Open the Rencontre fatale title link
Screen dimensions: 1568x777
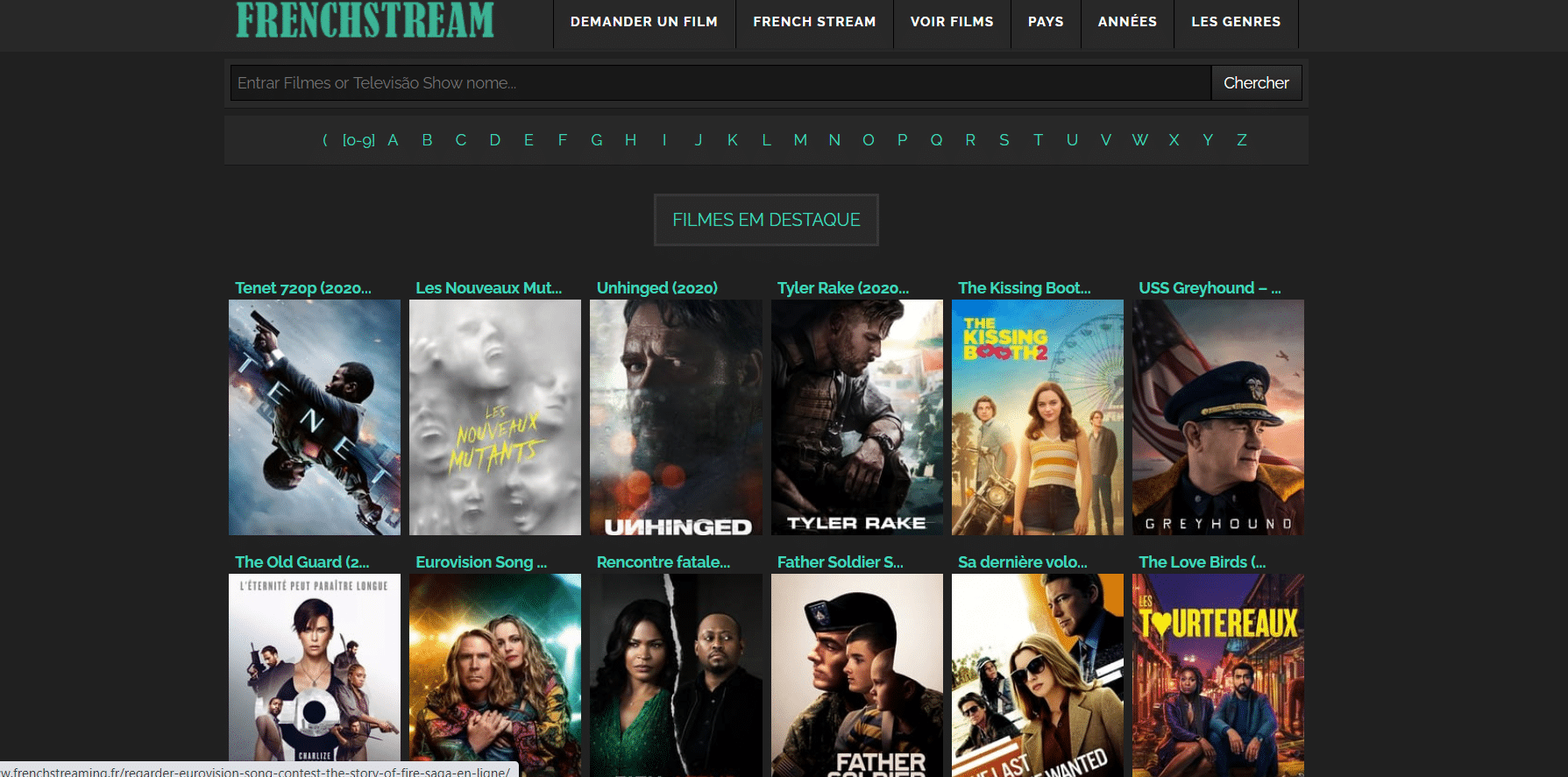click(x=663, y=562)
